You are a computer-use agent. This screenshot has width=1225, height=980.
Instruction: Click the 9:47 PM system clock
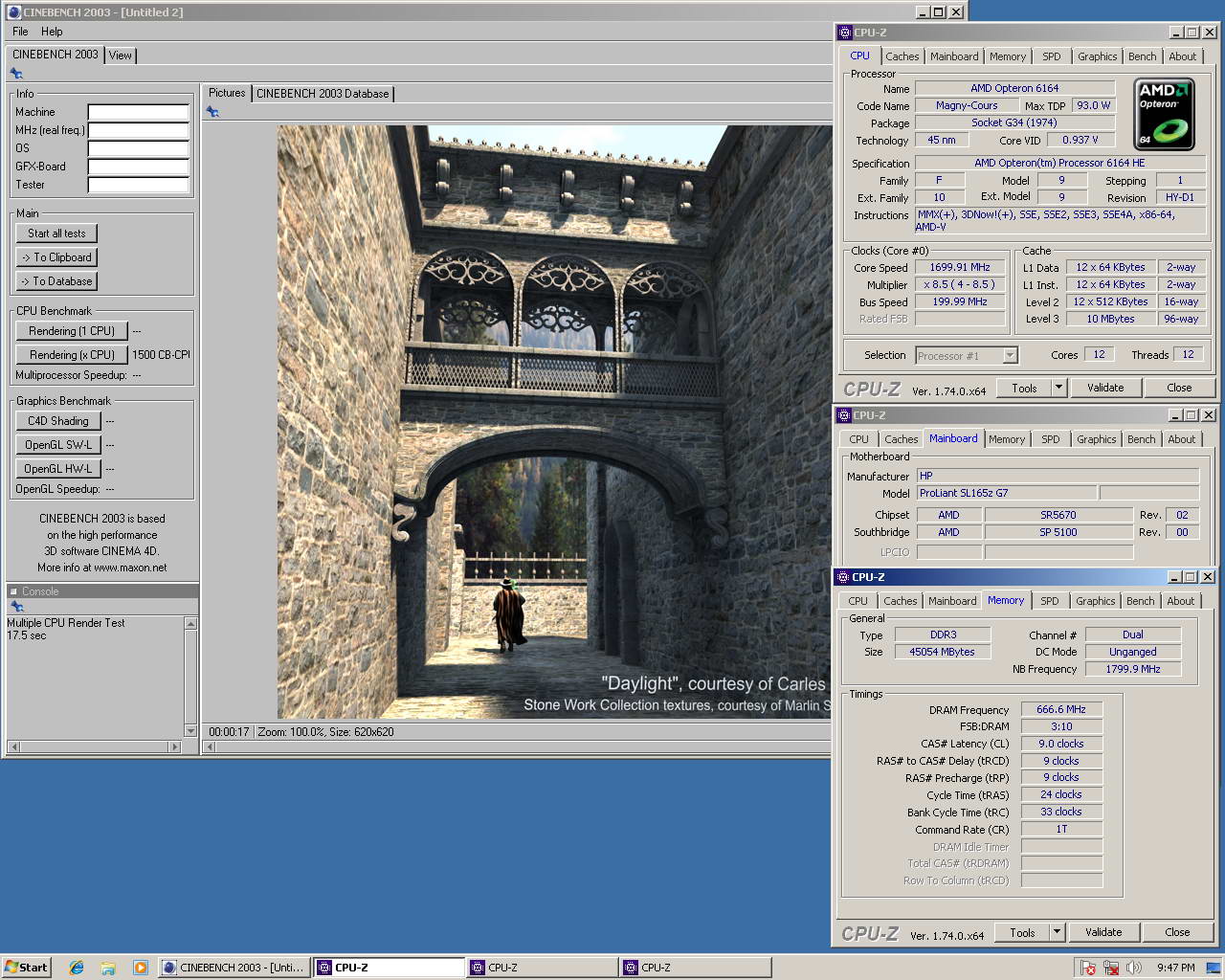pyautogui.click(x=1175, y=968)
